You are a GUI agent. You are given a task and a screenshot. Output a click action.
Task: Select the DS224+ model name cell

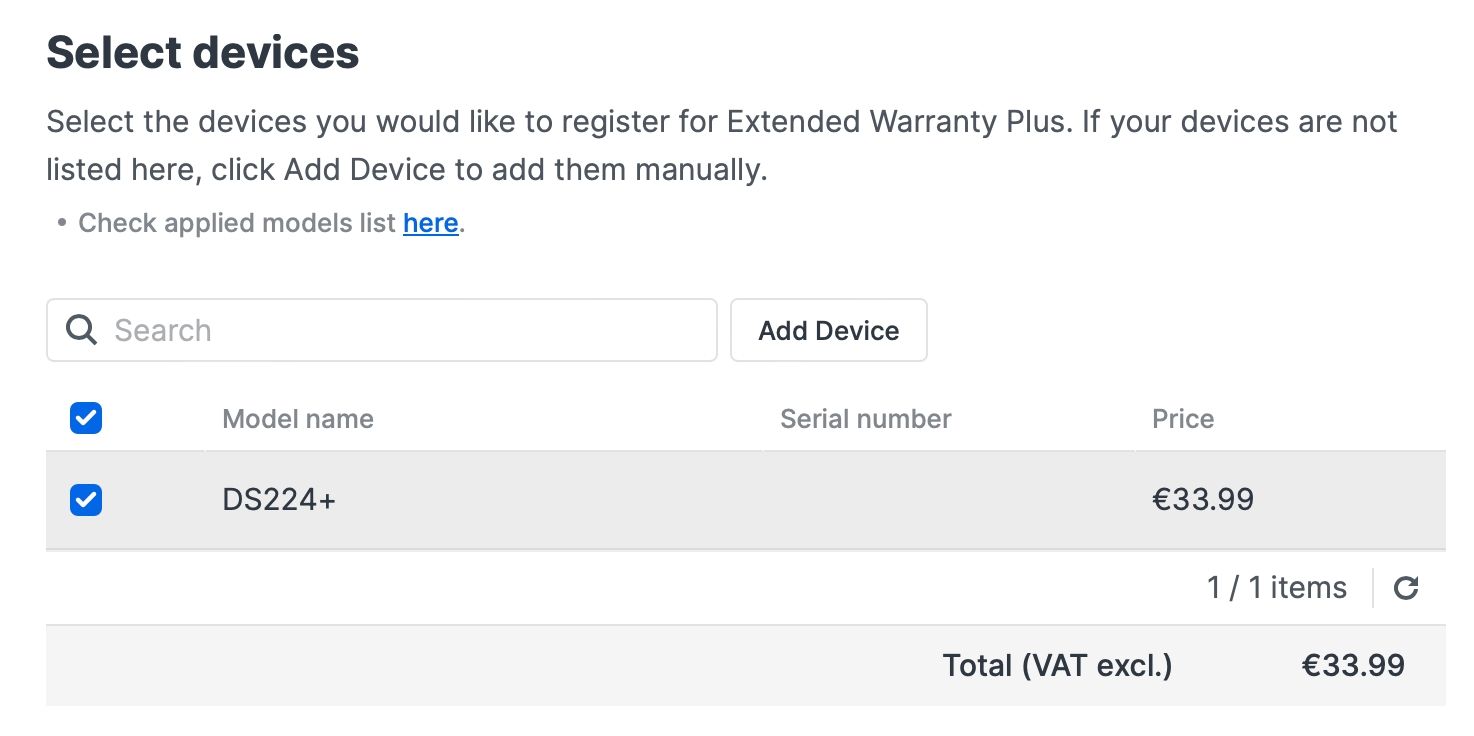pyautogui.click(x=279, y=499)
